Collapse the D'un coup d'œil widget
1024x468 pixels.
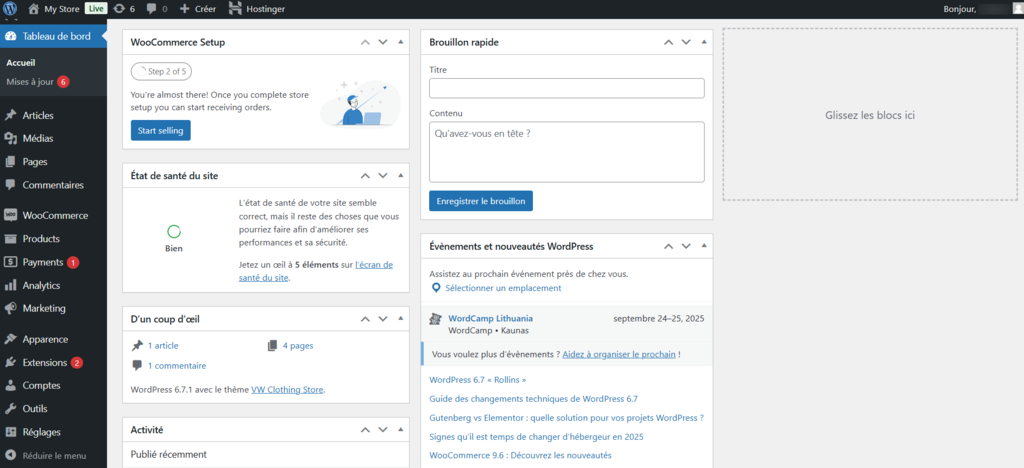[400, 319]
